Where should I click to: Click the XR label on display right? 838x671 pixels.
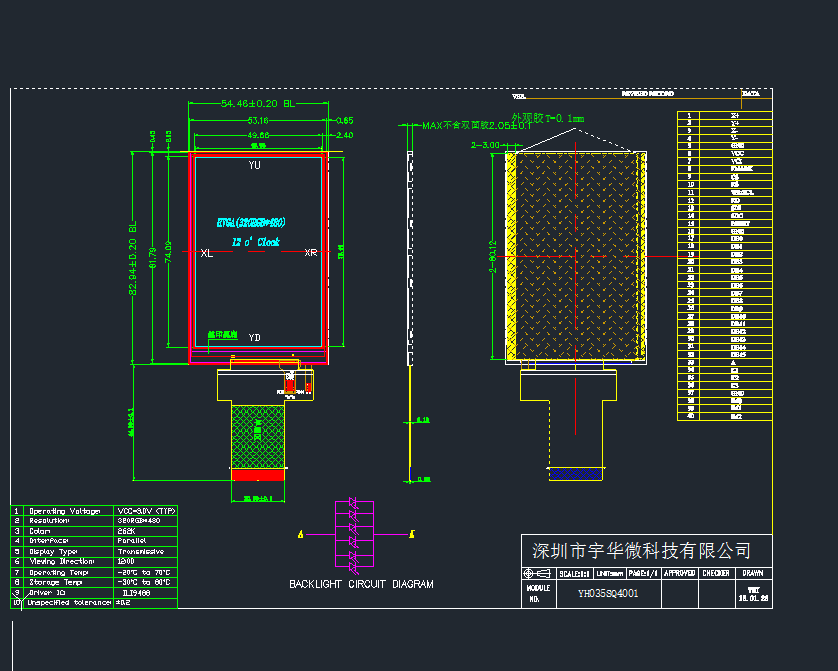pyautogui.click(x=310, y=254)
